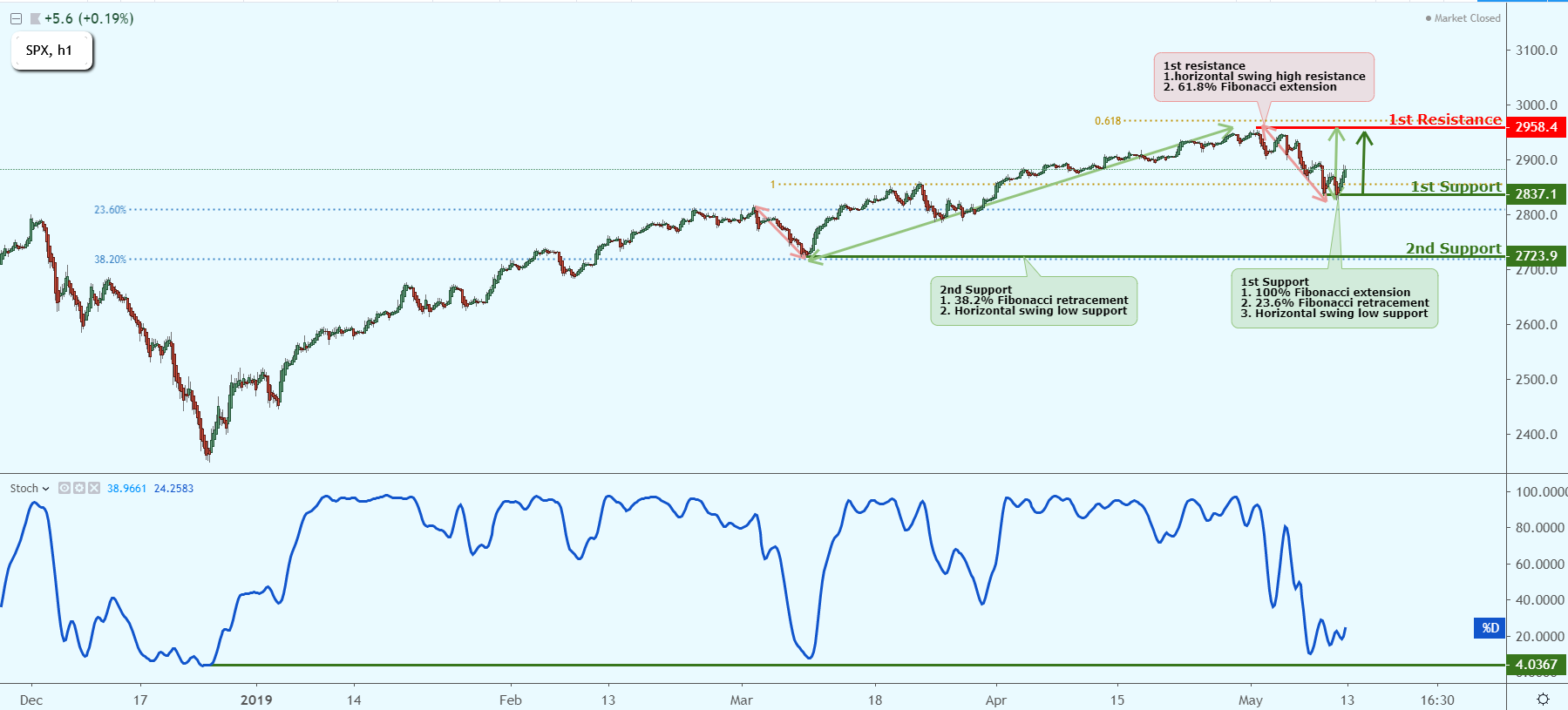Viewport: 1568px width, 710px height.
Task: Open chart settings gear in bottom-right corner
Action: click(1543, 700)
